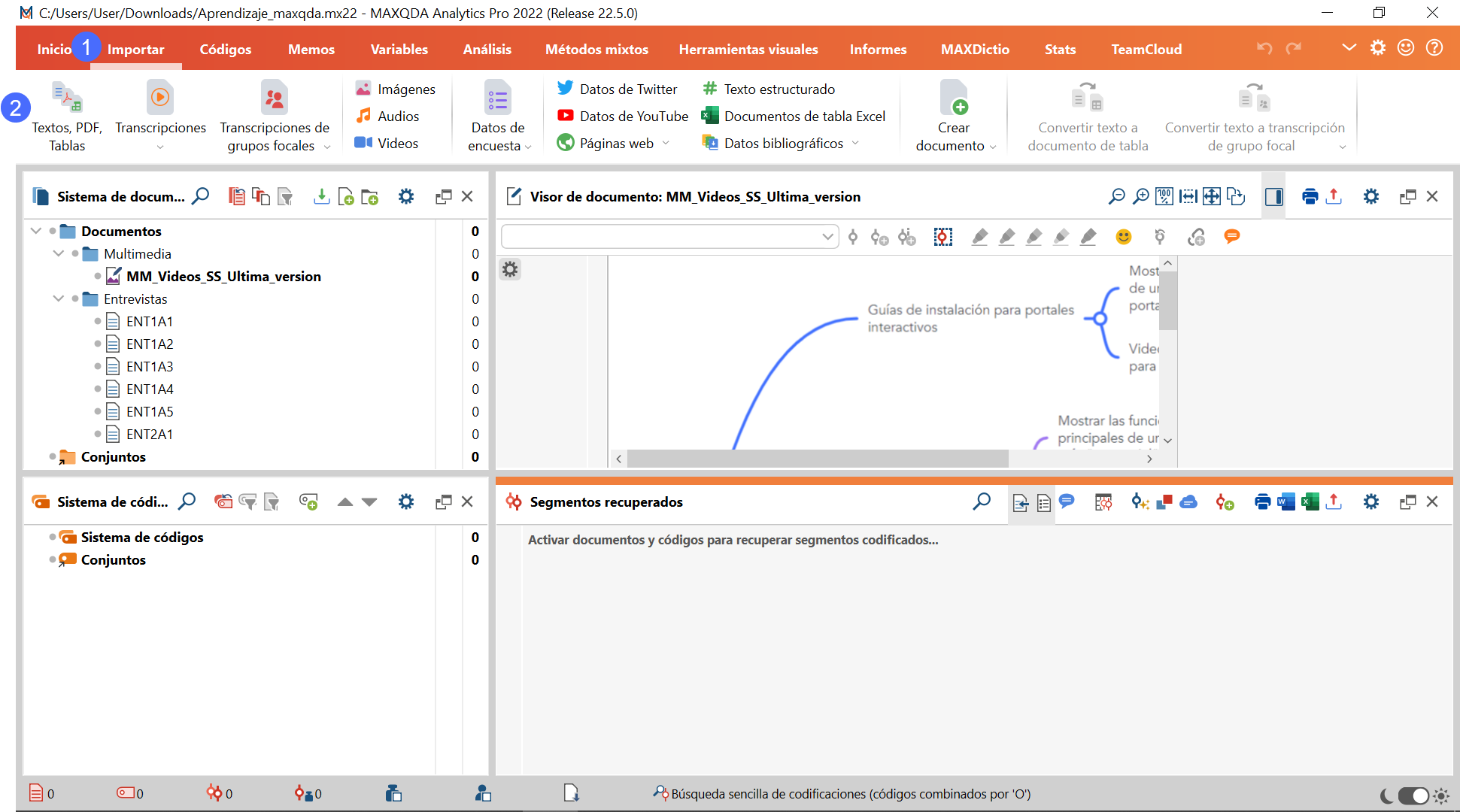The width and height of the screenshot is (1460, 812).
Task: Expand the Páginas web dropdown arrow
Action: click(666, 143)
